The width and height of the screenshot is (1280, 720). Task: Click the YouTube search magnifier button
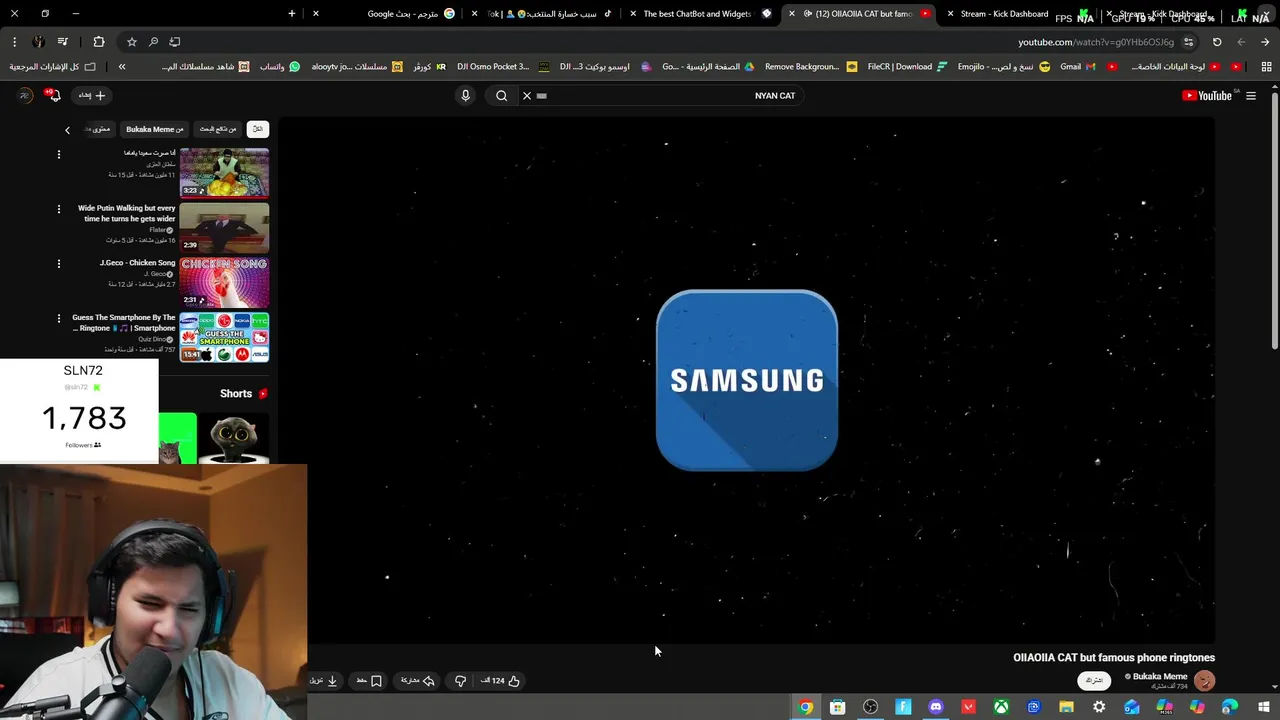click(502, 96)
